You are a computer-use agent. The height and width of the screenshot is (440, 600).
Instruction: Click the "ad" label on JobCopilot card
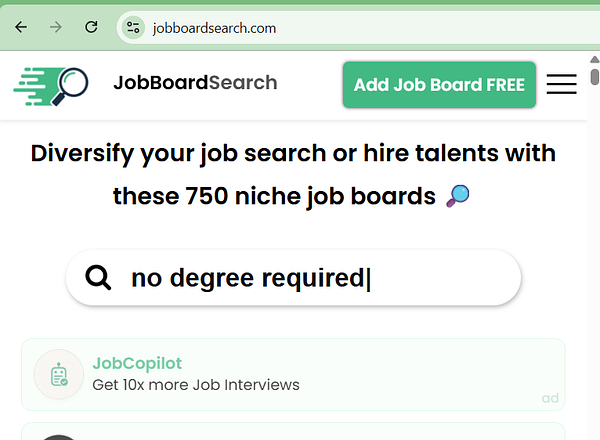550,398
